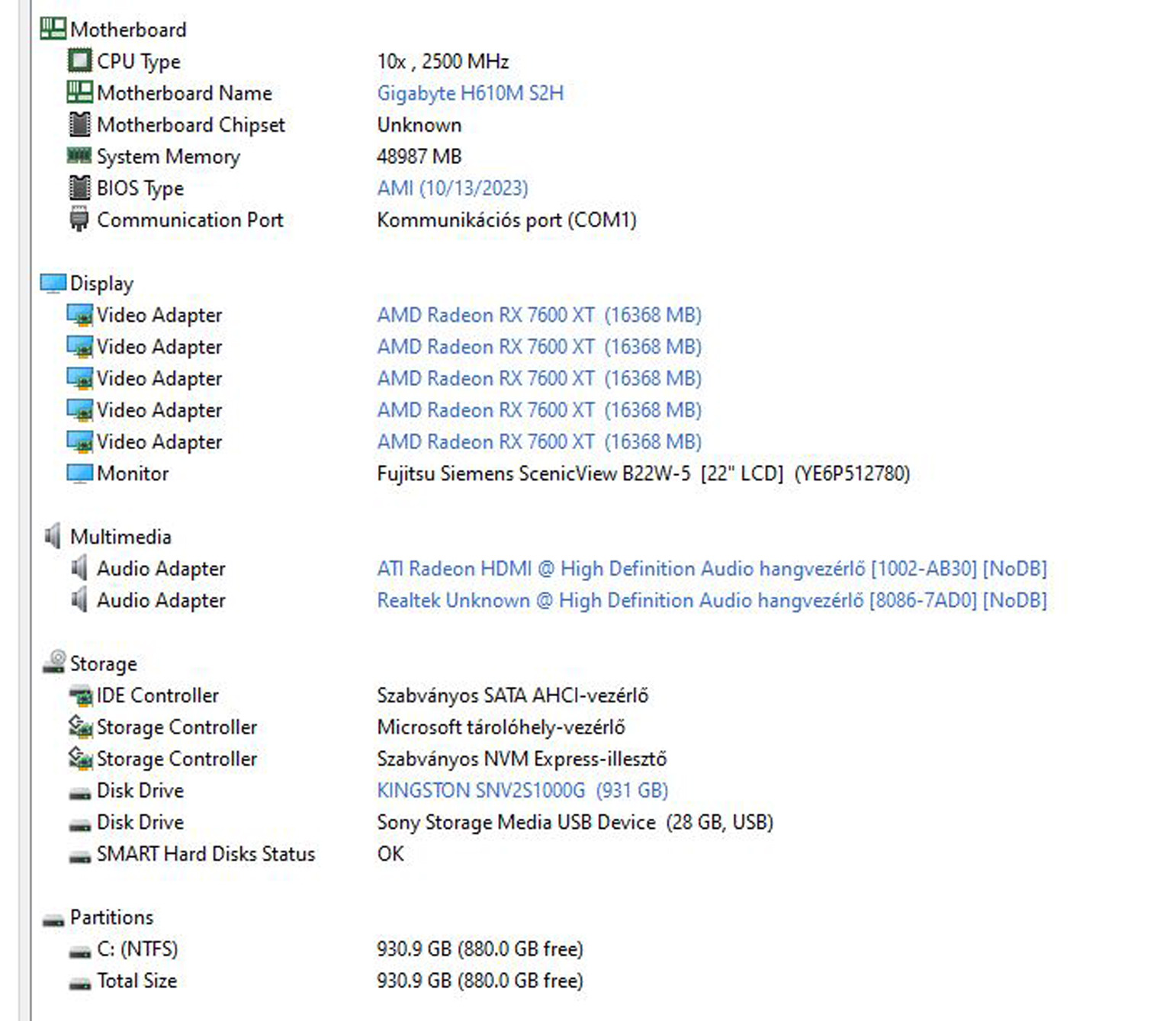This screenshot has height=1021, width=1176.
Task: Click the Motherboard Name row icon
Action: [79, 92]
